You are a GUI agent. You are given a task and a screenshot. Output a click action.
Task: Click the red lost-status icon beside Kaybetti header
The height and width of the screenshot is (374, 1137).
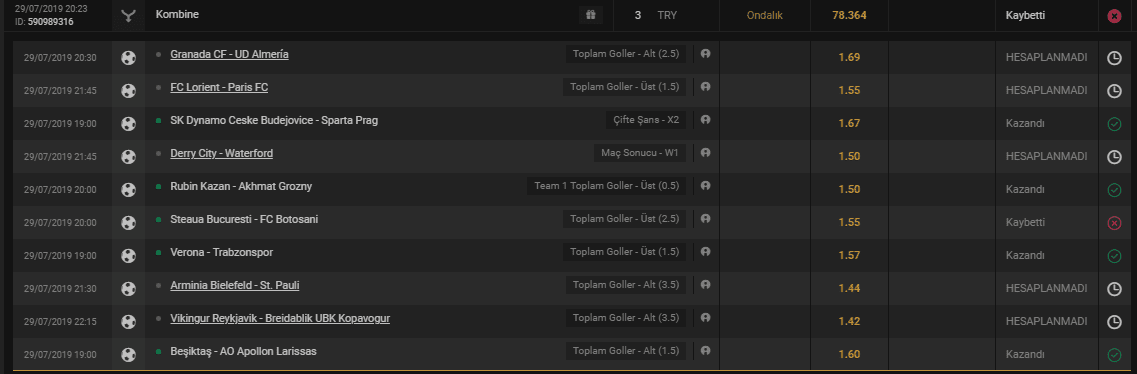[x=1114, y=16]
